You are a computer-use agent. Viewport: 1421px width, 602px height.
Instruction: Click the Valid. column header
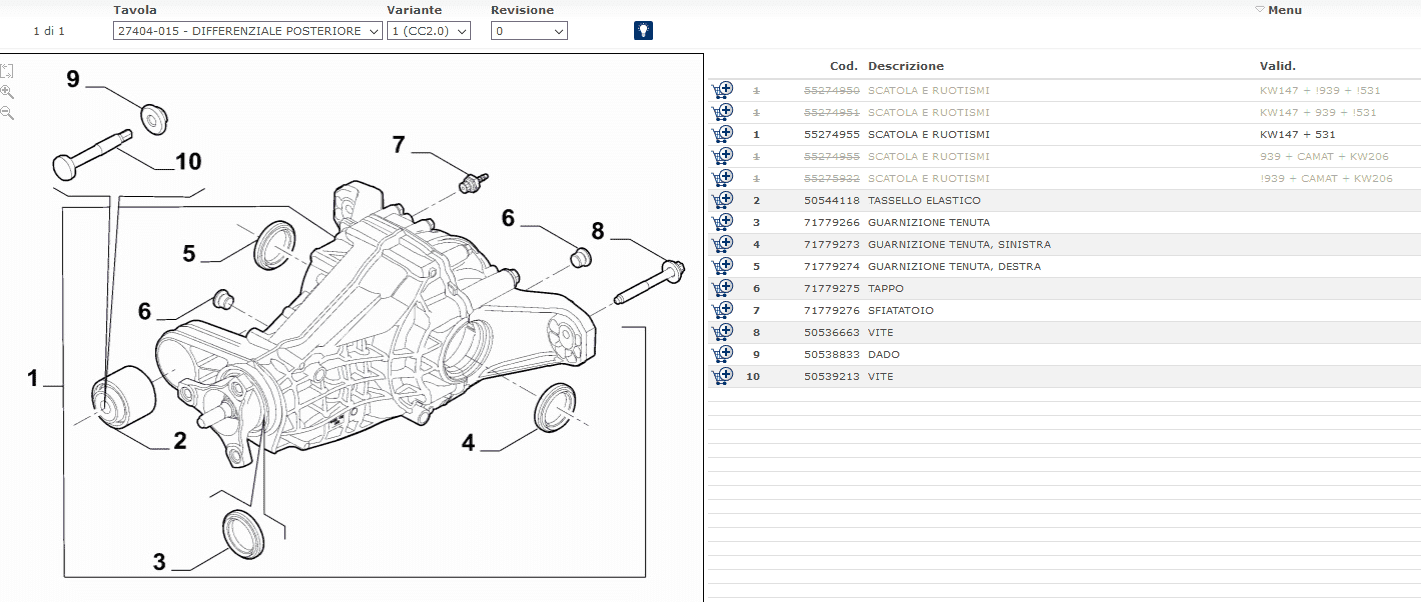click(1277, 66)
